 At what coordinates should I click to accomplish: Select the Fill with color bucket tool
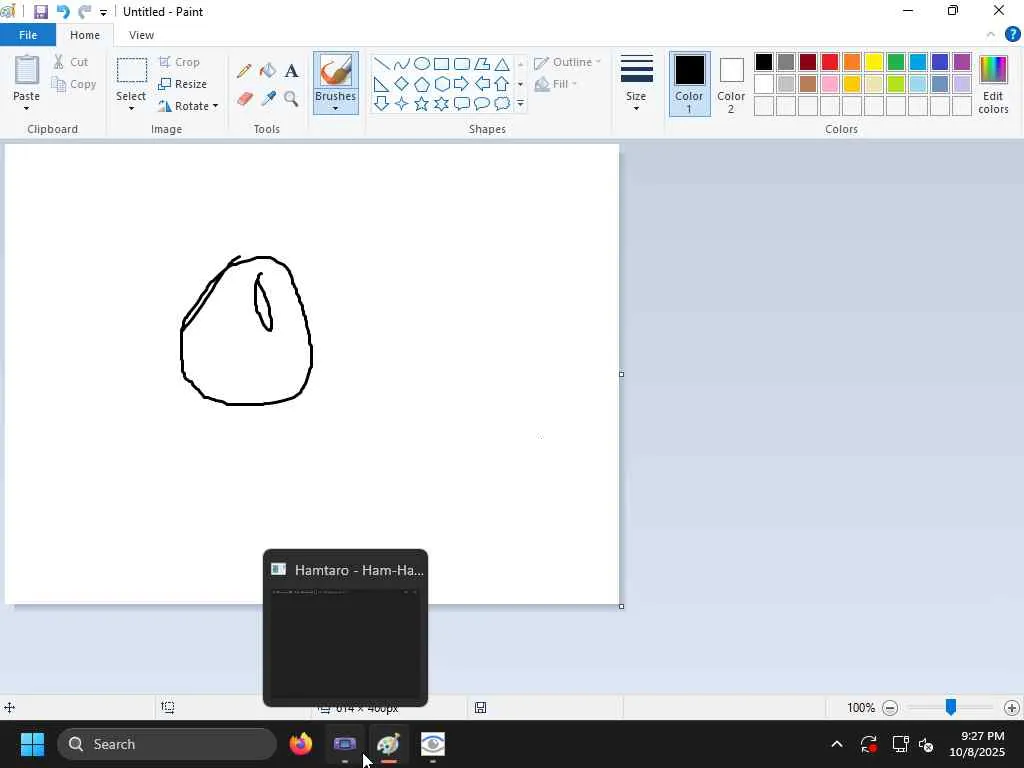point(267,71)
